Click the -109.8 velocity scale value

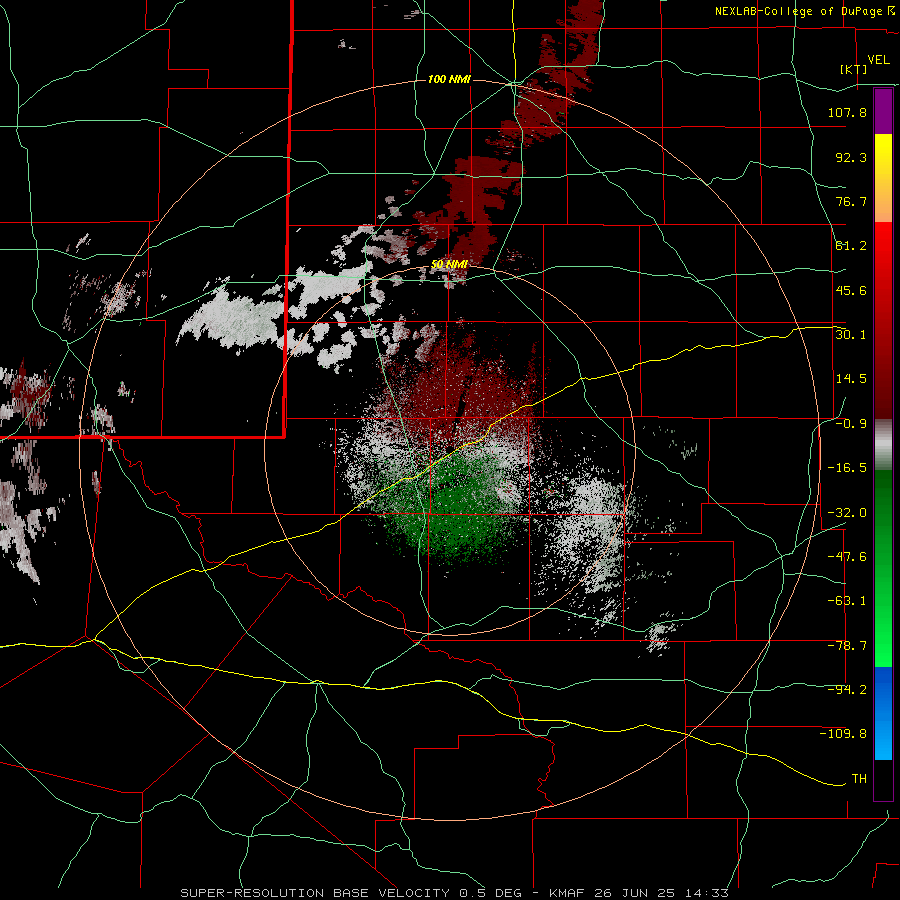pyautogui.click(x=843, y=734)
